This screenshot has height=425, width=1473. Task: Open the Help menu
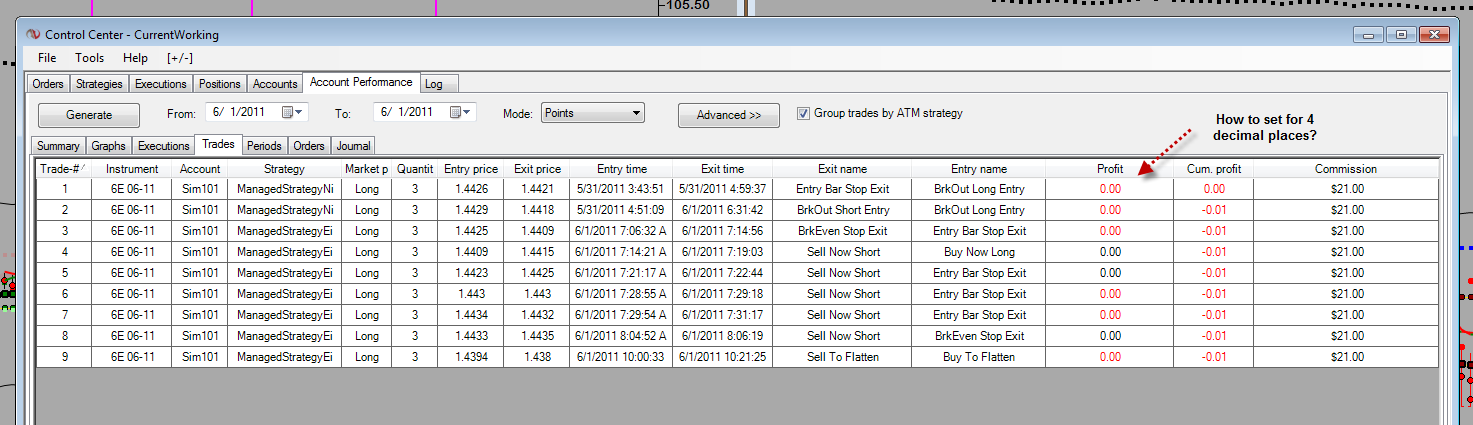click(135, 58)
